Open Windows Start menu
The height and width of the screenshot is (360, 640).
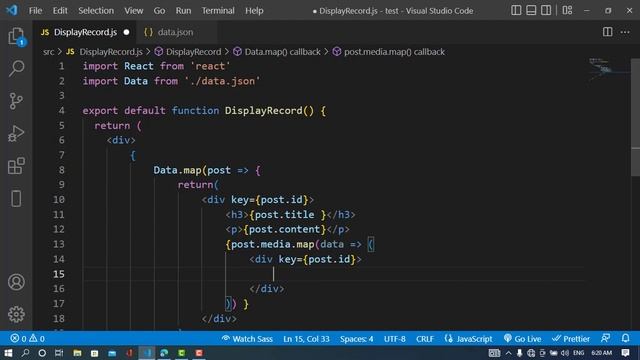8,353
